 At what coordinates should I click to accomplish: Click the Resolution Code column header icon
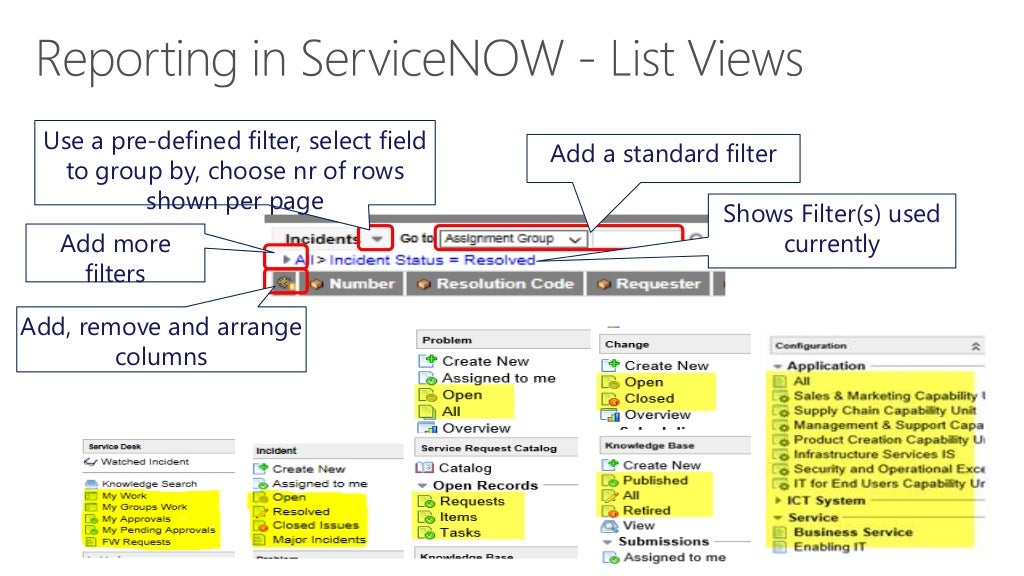(x=424, y=284)
